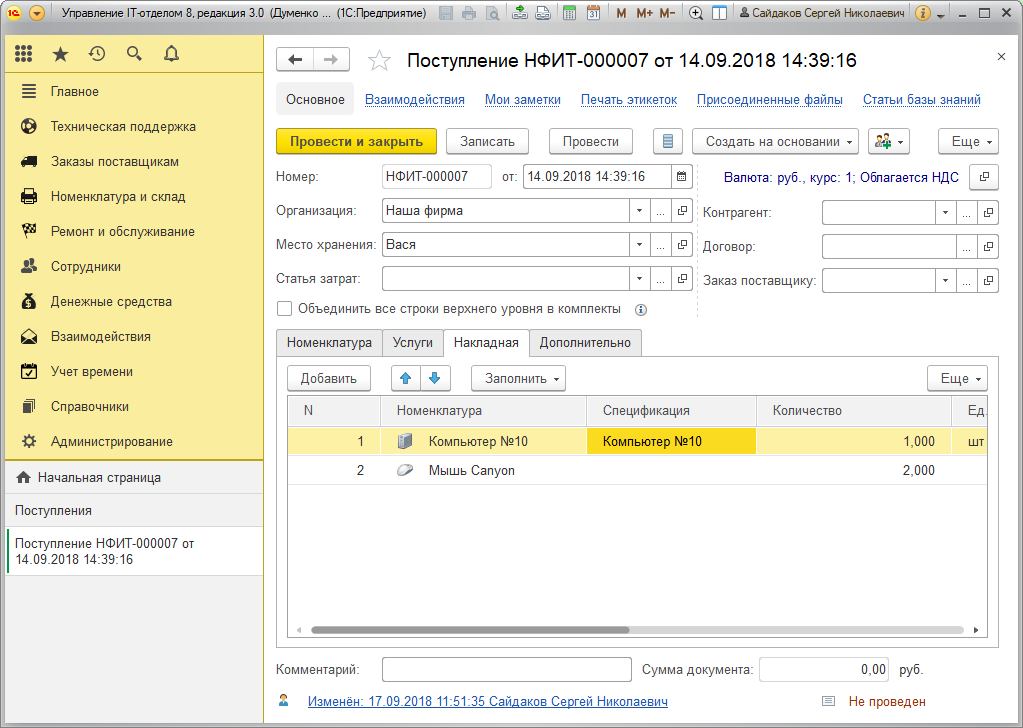This screenshot has width=1023, height=728.
Task: Switch to Дополнительно tab
Action: click(x=585, y=343)
